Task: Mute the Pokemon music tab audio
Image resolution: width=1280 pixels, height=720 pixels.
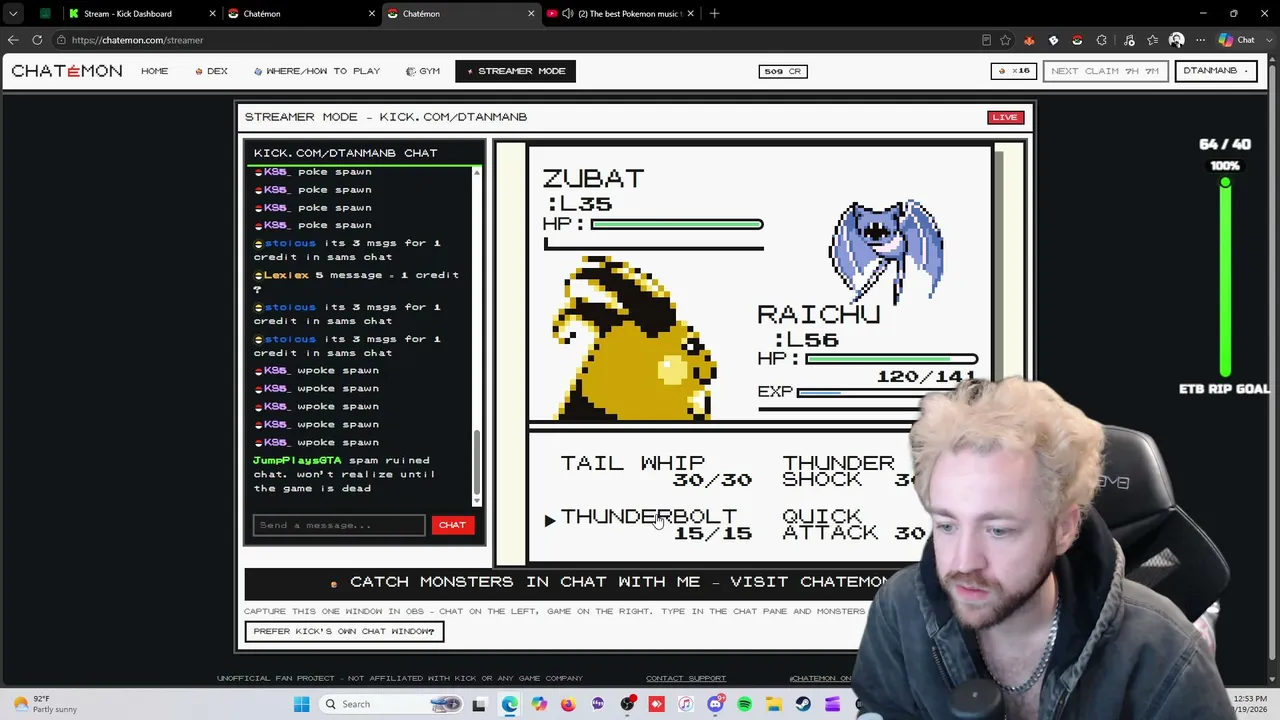Action: pos(568,14)
